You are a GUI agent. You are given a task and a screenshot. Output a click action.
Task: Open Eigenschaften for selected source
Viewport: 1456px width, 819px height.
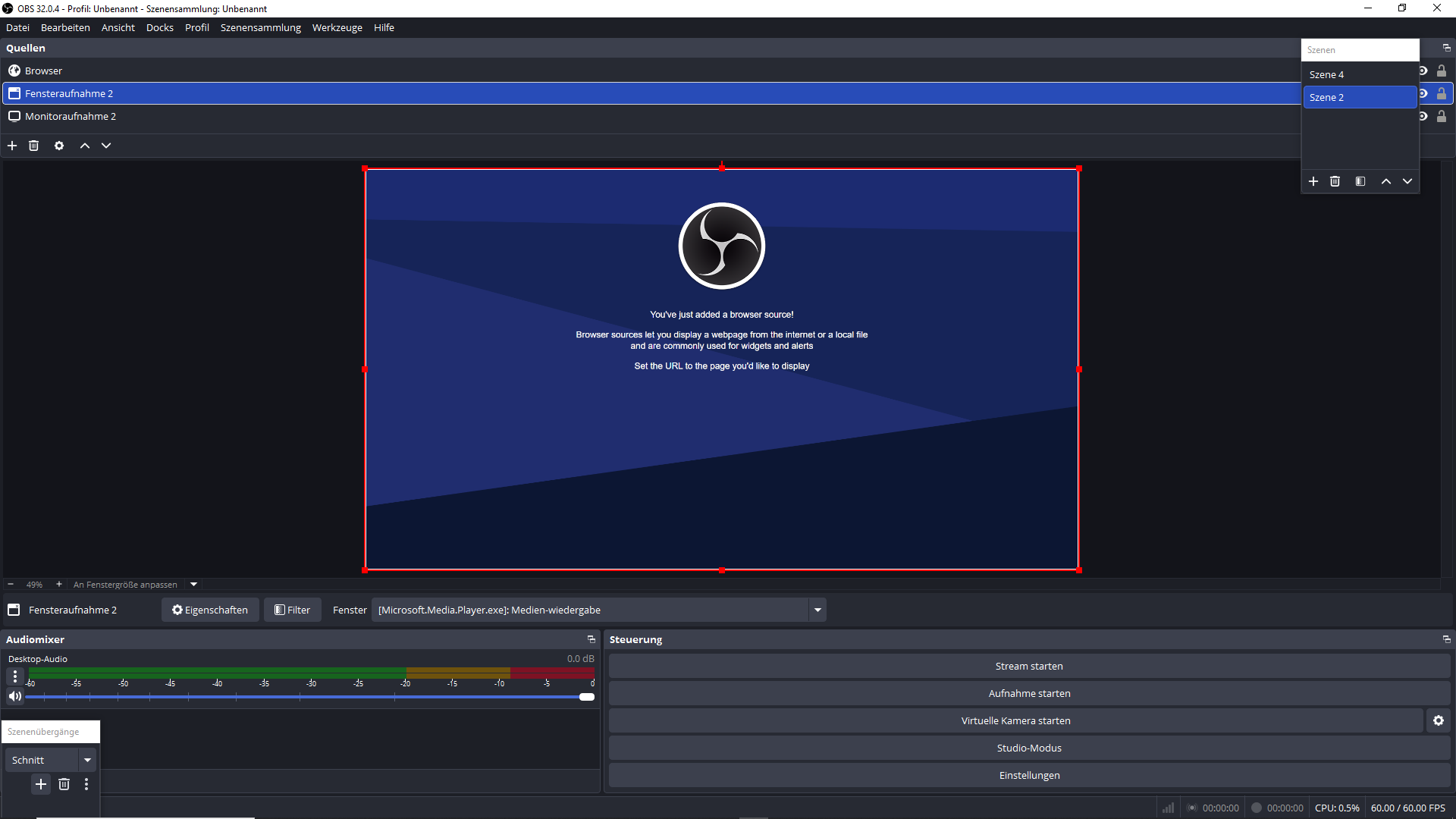[210, 610]
